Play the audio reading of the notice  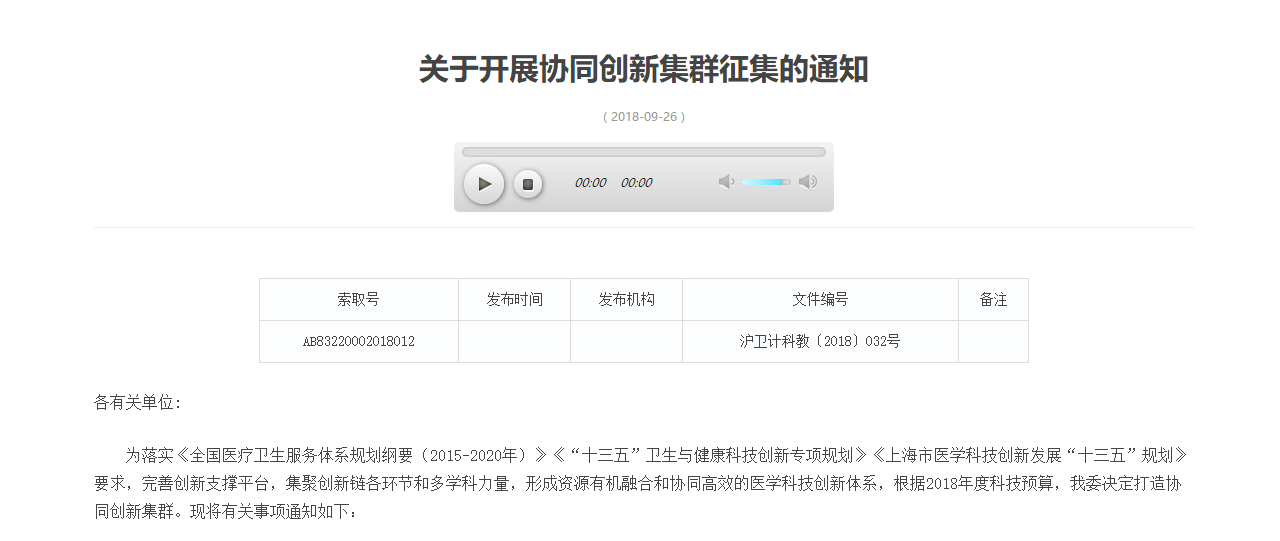click(x=484, y=184)
